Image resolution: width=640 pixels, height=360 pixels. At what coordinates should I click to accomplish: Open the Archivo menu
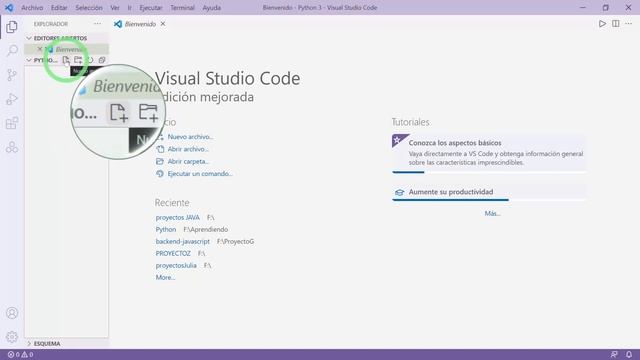pos(32,8)
